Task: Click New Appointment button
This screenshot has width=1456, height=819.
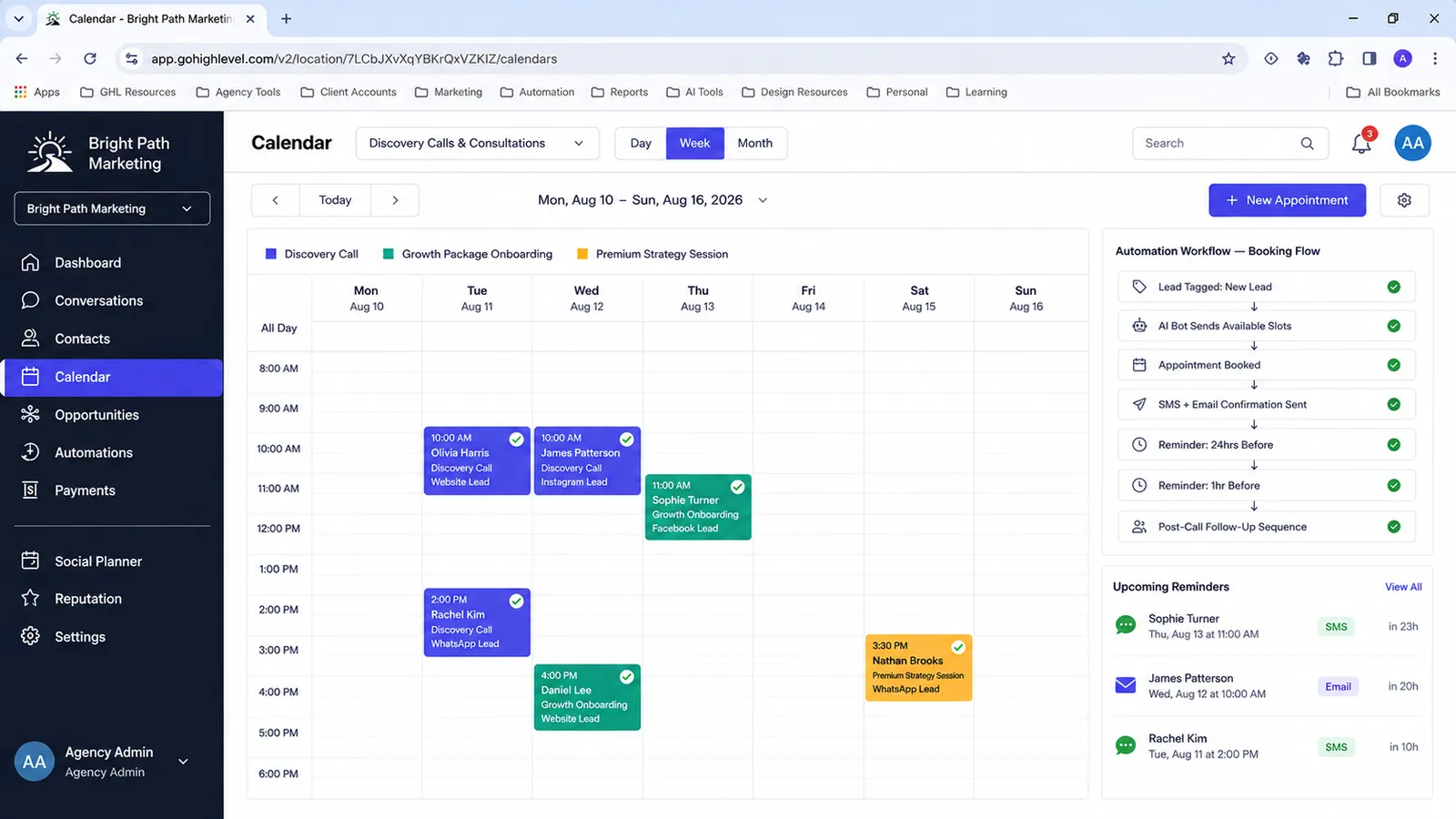Action: (1287, 200)
